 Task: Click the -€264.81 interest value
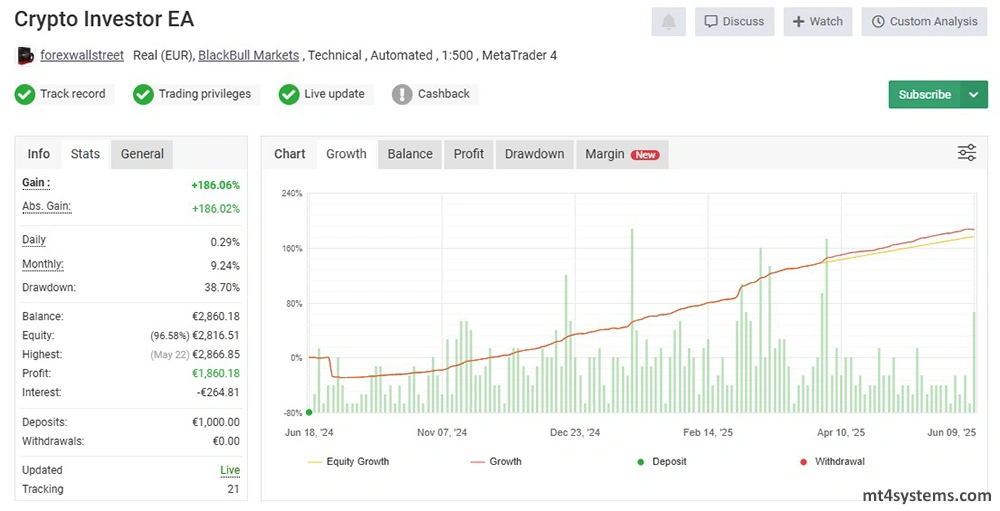[218, 392]
